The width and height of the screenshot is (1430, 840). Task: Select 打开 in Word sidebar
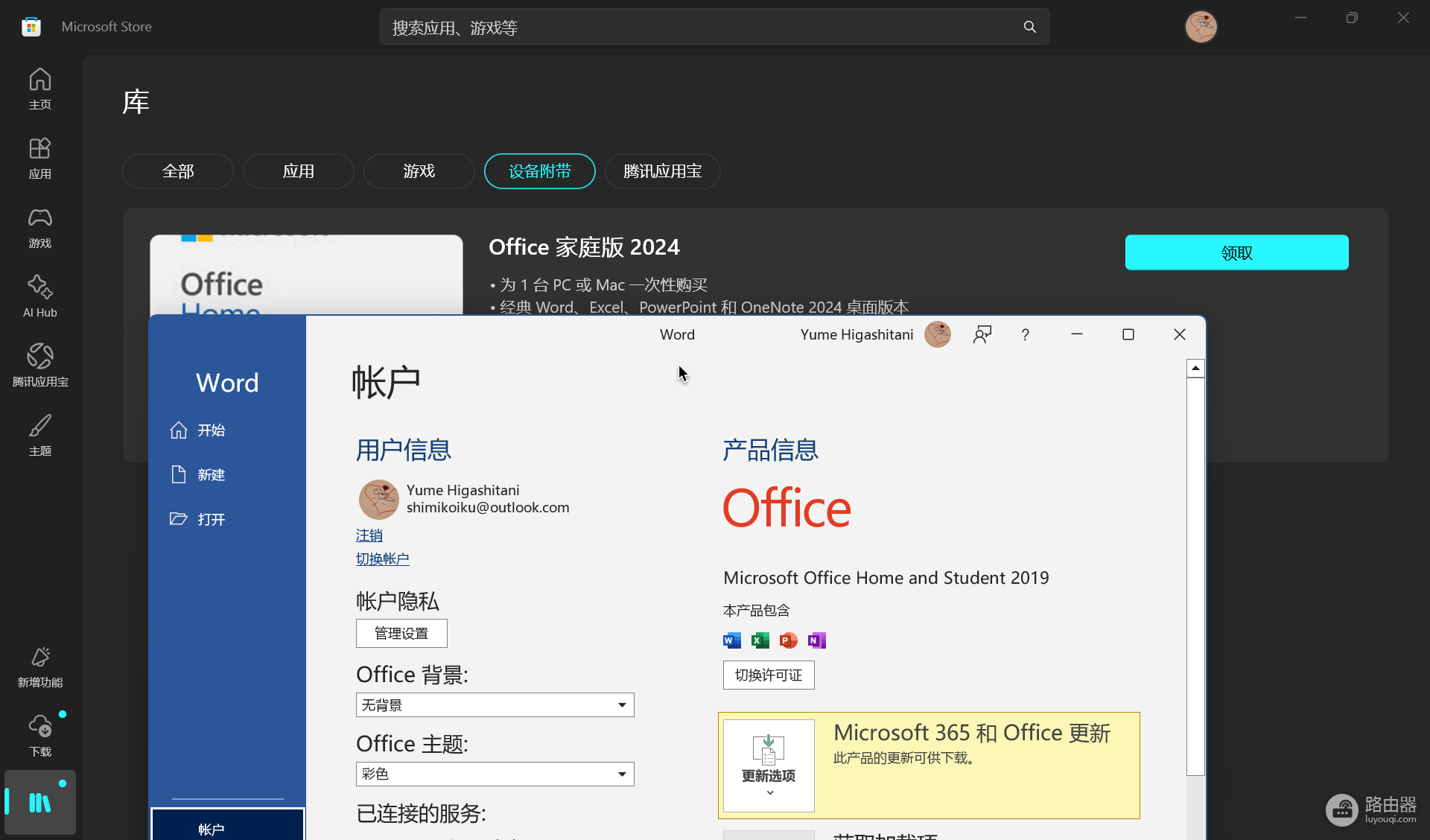pos(227,520)
